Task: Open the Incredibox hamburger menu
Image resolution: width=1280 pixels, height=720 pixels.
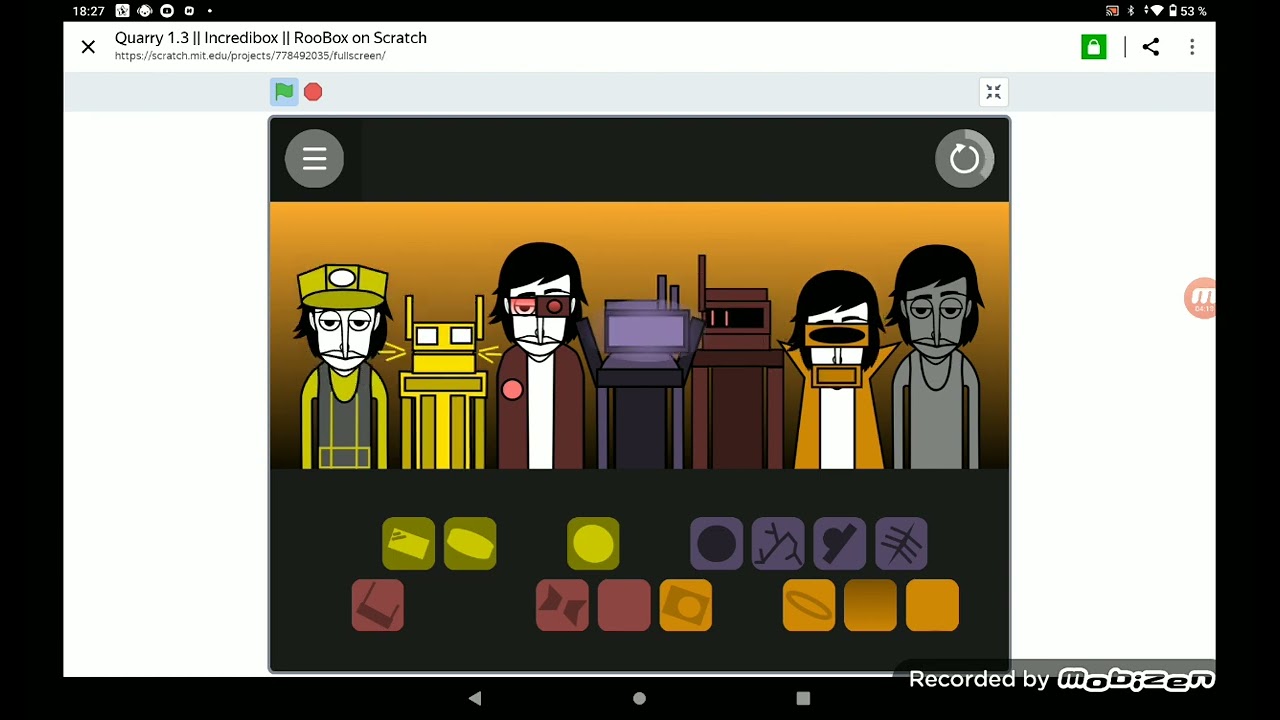Action: tap(314, 158)
